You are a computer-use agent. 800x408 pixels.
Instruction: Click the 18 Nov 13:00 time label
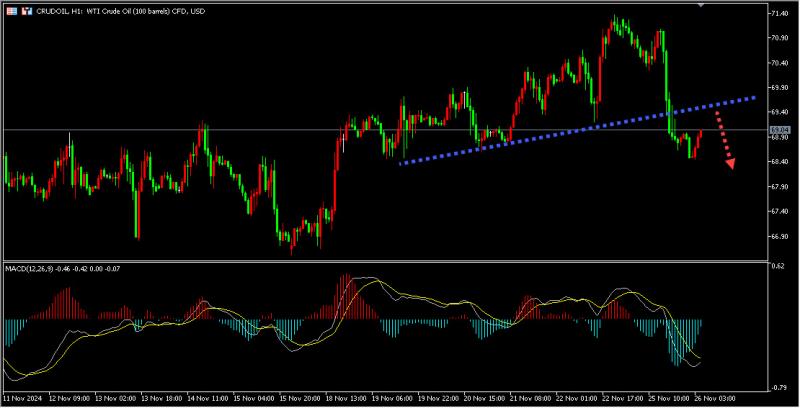tap(346, 398)
